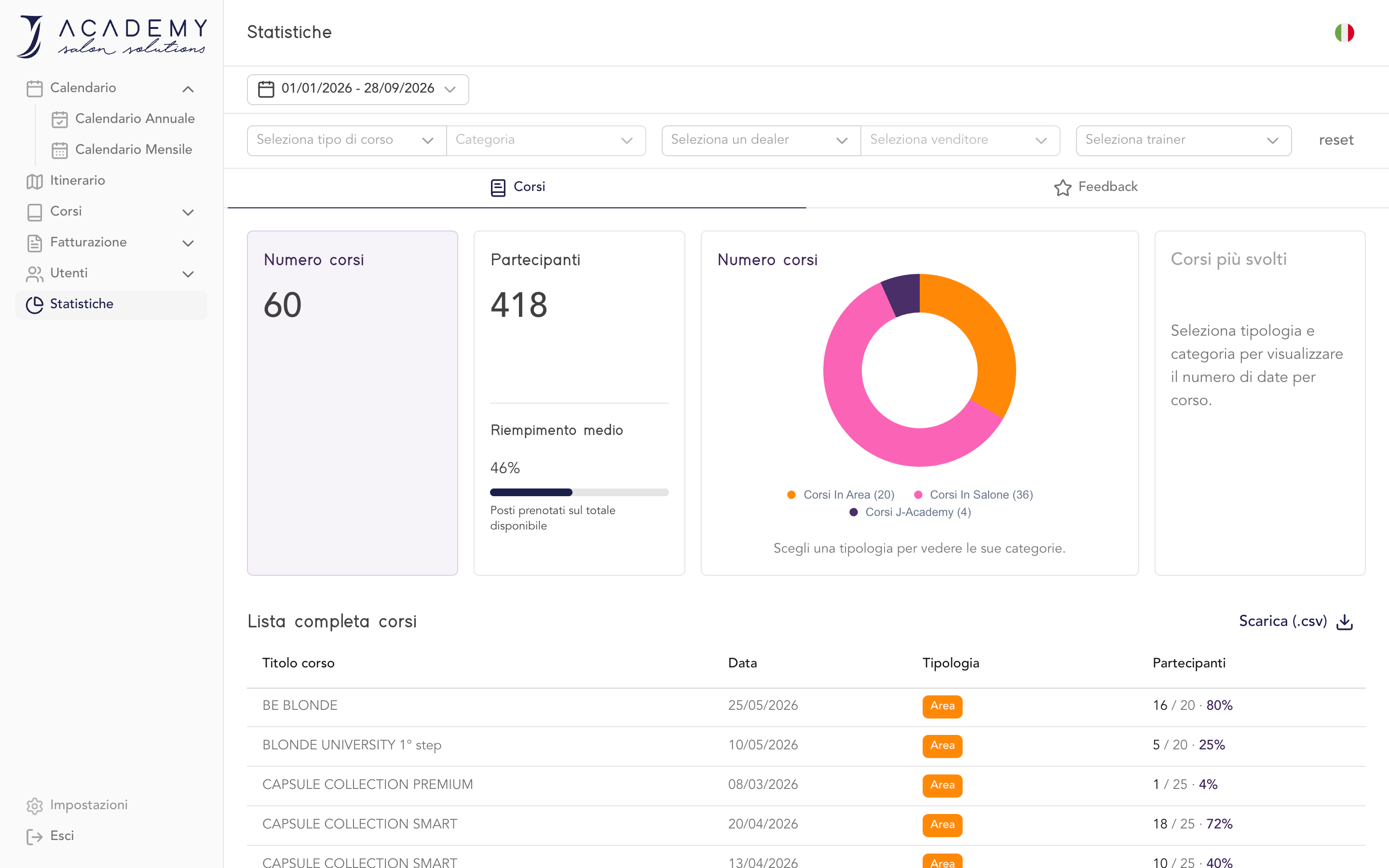1389x868 pixels.
Task: Expand the Fatturazione sidebar menu
Action: click(x=188, y=243)
